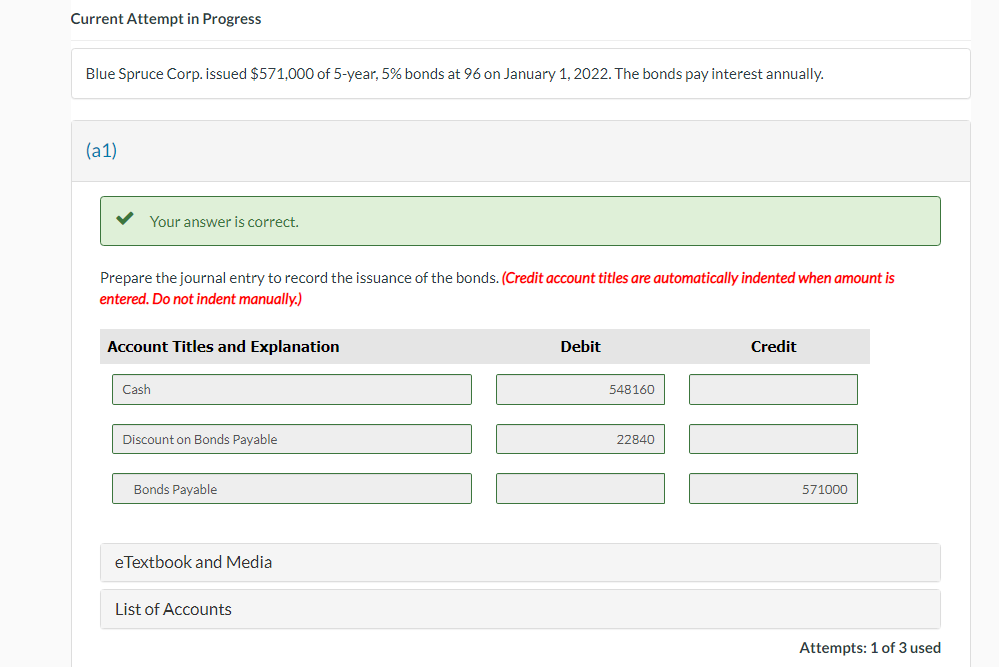Collapse the (a1) question section
999x667 pixels.
pos(101,150)
